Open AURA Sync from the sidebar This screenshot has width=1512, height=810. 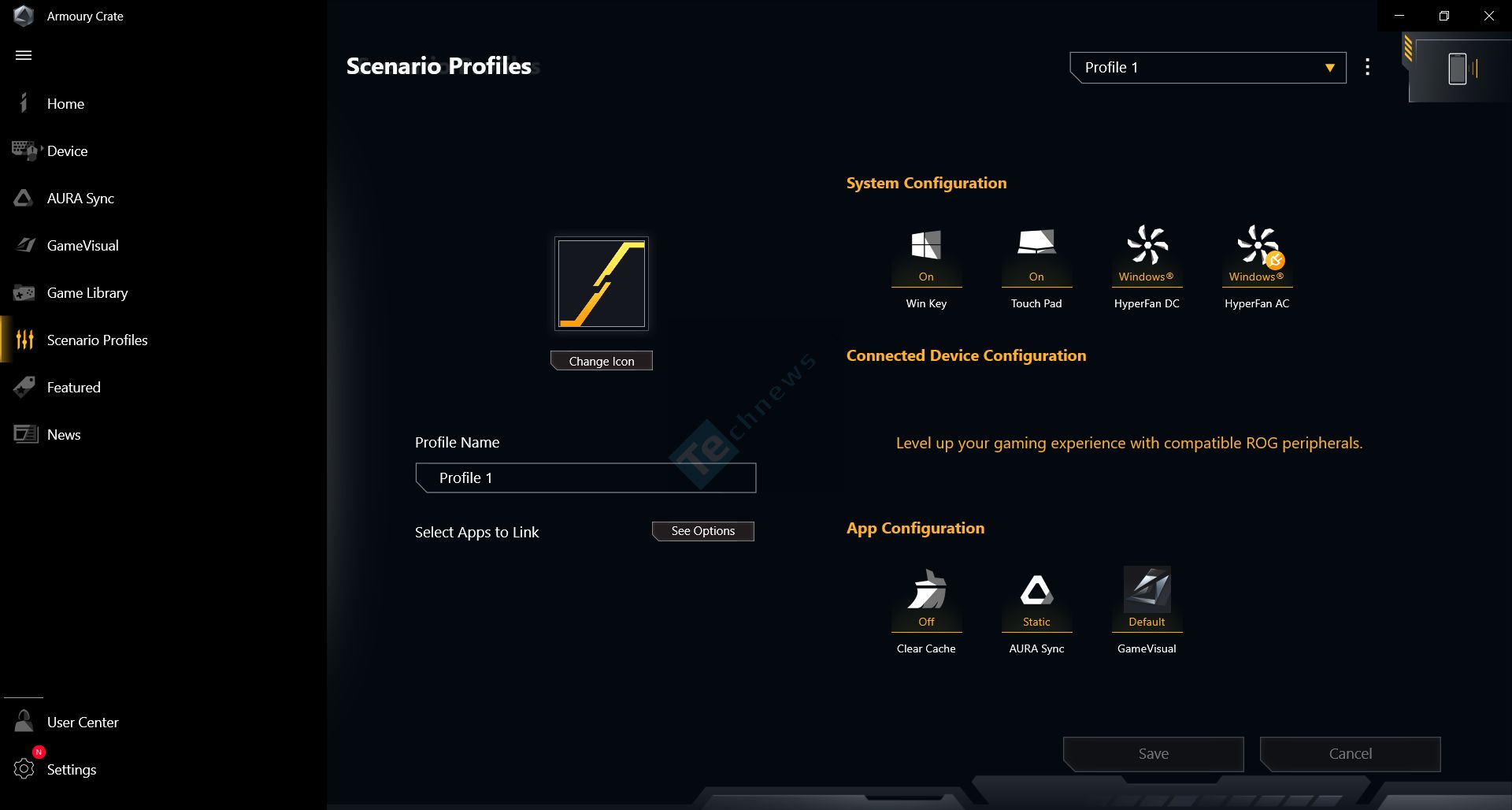pos(80,198)
